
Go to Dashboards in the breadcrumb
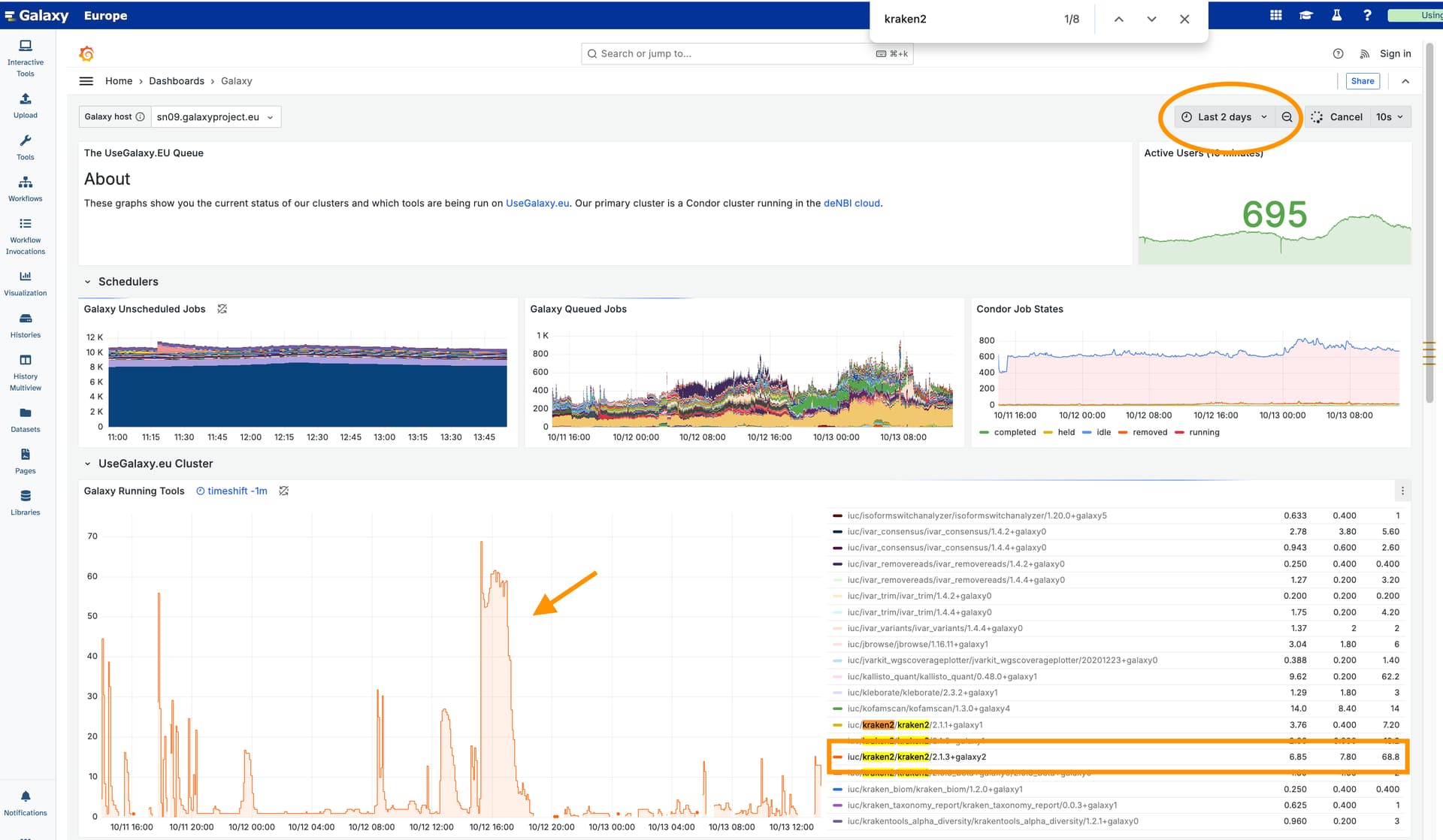(176, 81)
